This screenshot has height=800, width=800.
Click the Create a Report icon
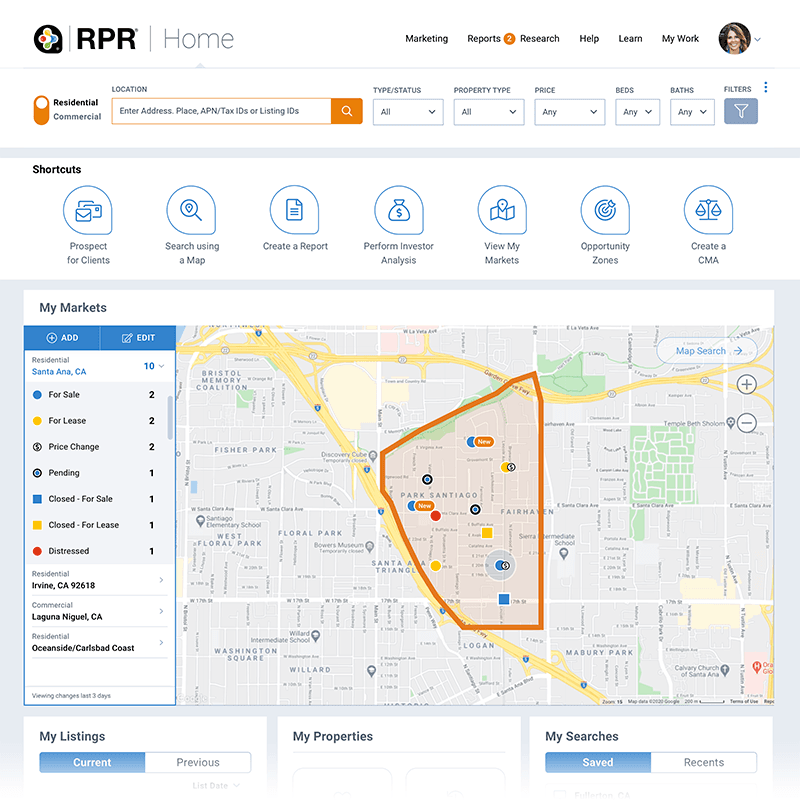tap(295, 210)
